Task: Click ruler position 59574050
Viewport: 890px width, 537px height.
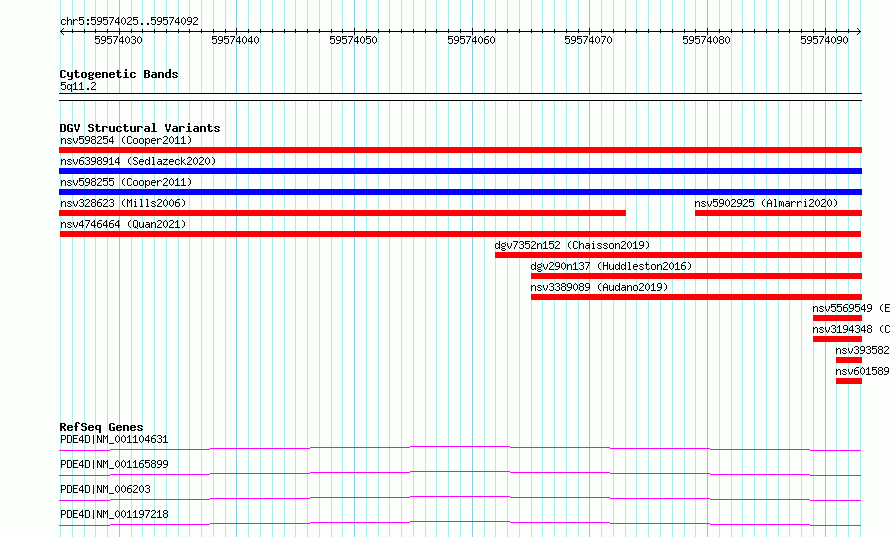Action: [x=353, y=40]
